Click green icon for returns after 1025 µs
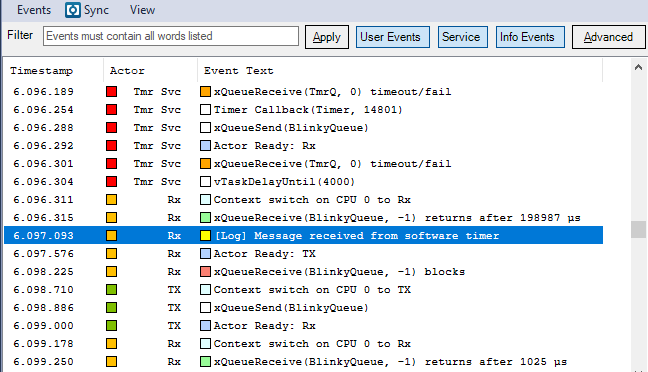Viewport: 648px width, 372px height. tap(205, 362)
